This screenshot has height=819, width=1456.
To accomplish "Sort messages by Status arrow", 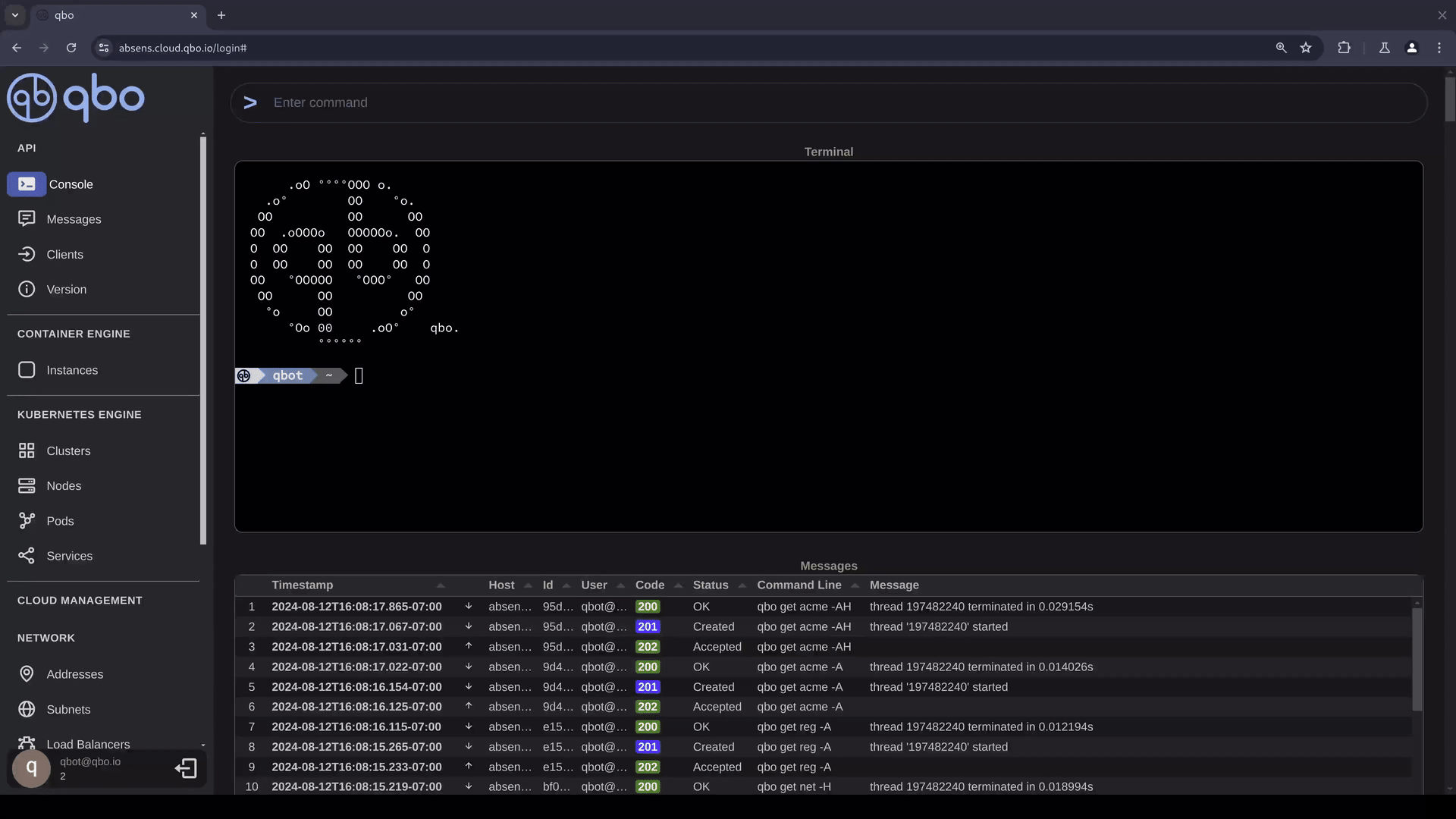I will [x=742, y=585].
